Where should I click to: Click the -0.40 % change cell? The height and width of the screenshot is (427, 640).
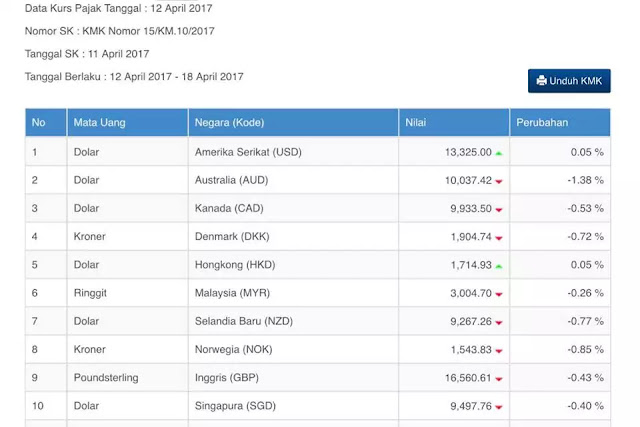click(560, 406)
